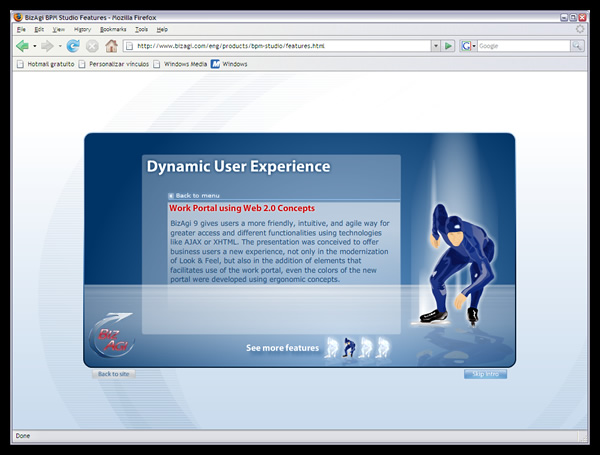Click the browser Back arrow button
Viewport: 600px width, 455px height.
point(22,46)
